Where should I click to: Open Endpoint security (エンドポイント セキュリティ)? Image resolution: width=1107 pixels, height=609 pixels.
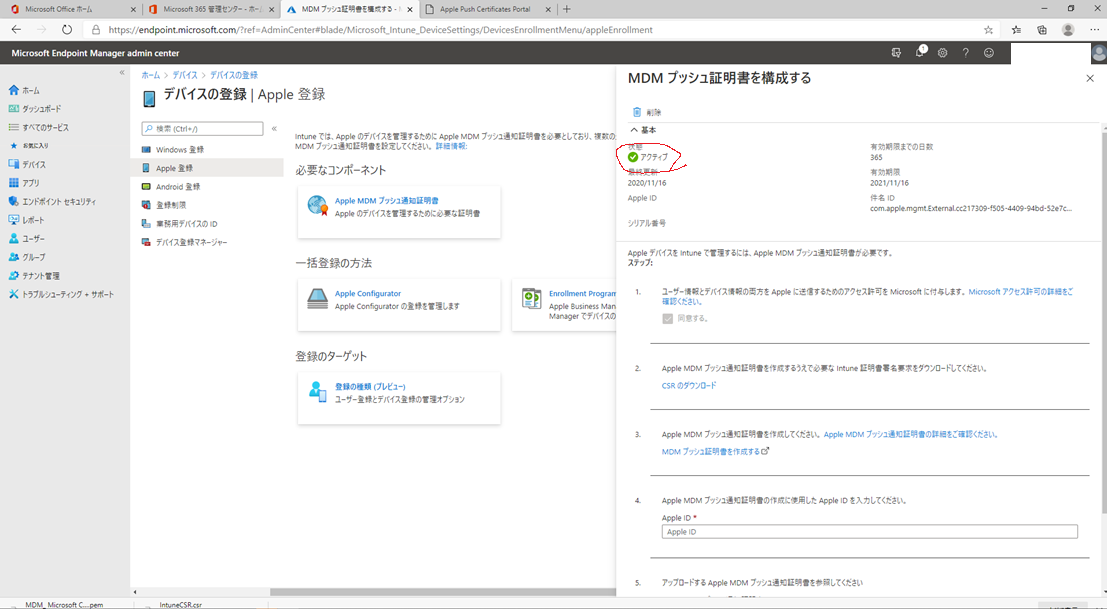point(53,201)
